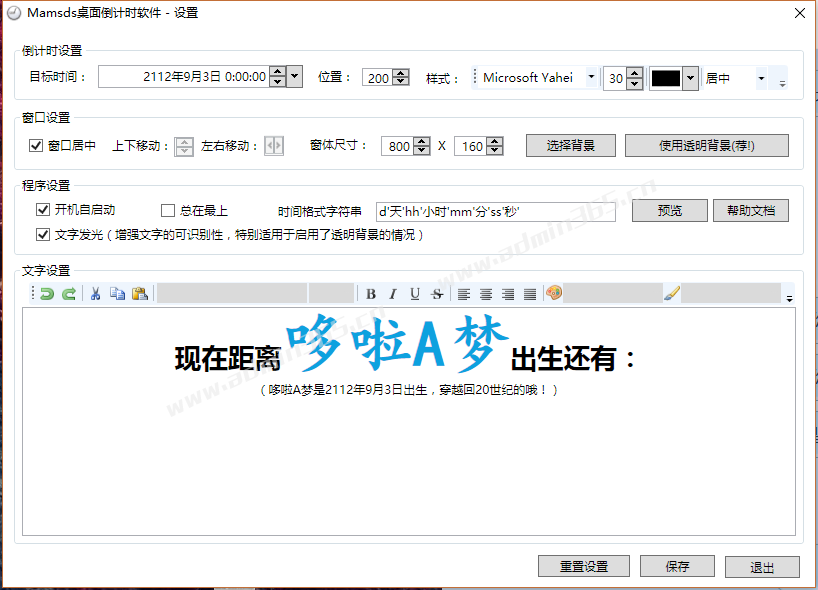Open the 帮助文档 button
The width and height of the screenshot is (818, 590).
751,211
